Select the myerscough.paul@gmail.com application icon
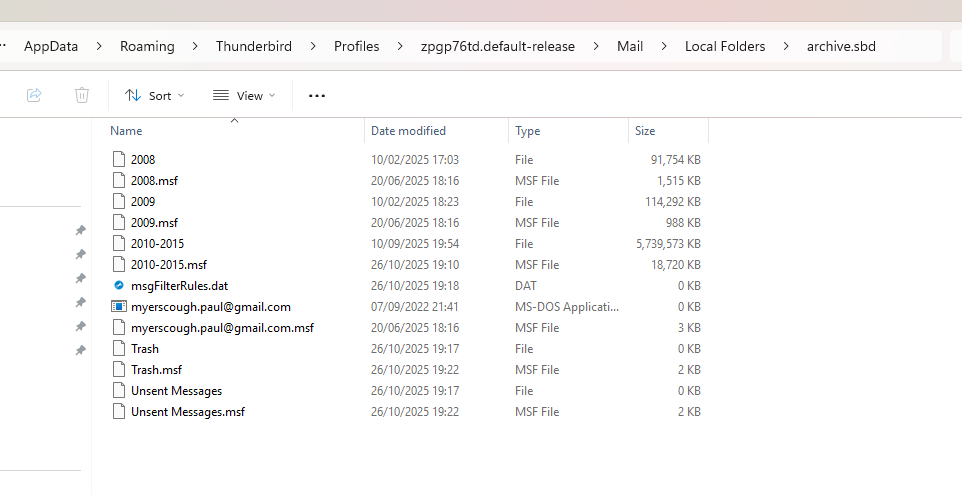The image size is (962, 495). coord(119,307)
